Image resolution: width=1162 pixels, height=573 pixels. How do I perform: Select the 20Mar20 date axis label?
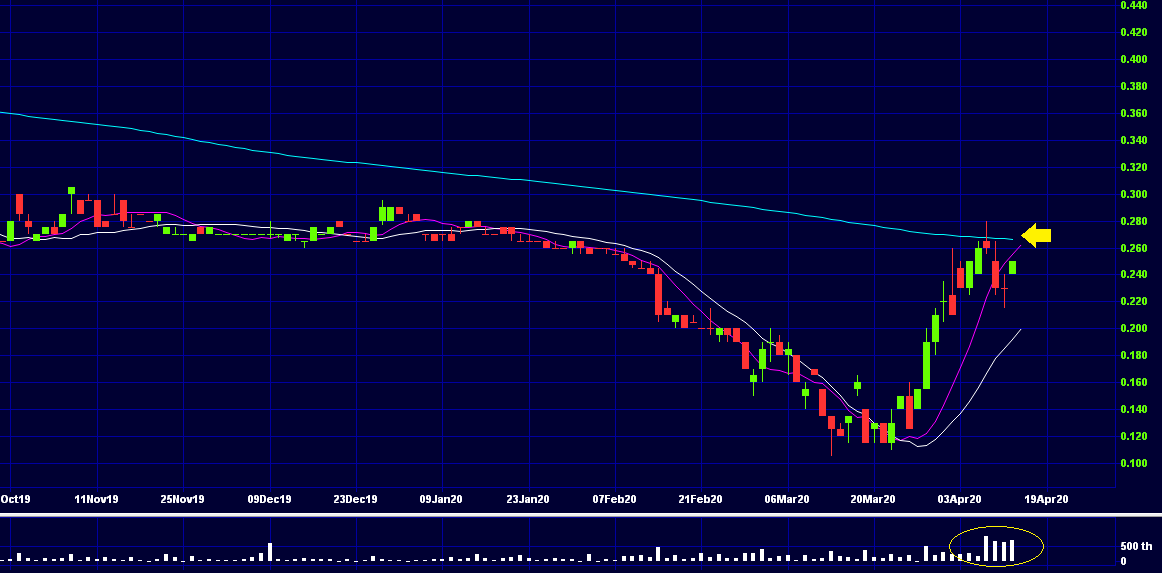click(x=873, y=500)
